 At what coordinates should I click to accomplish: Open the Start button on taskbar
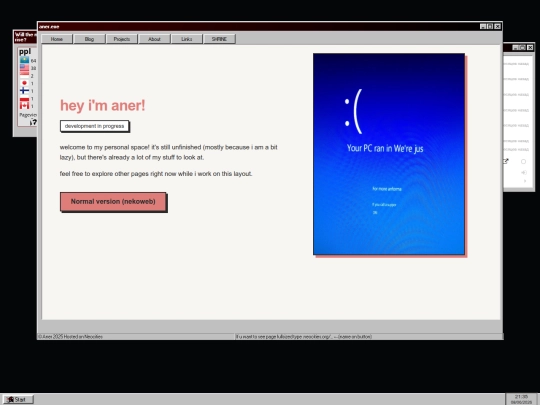click(17, 399)
